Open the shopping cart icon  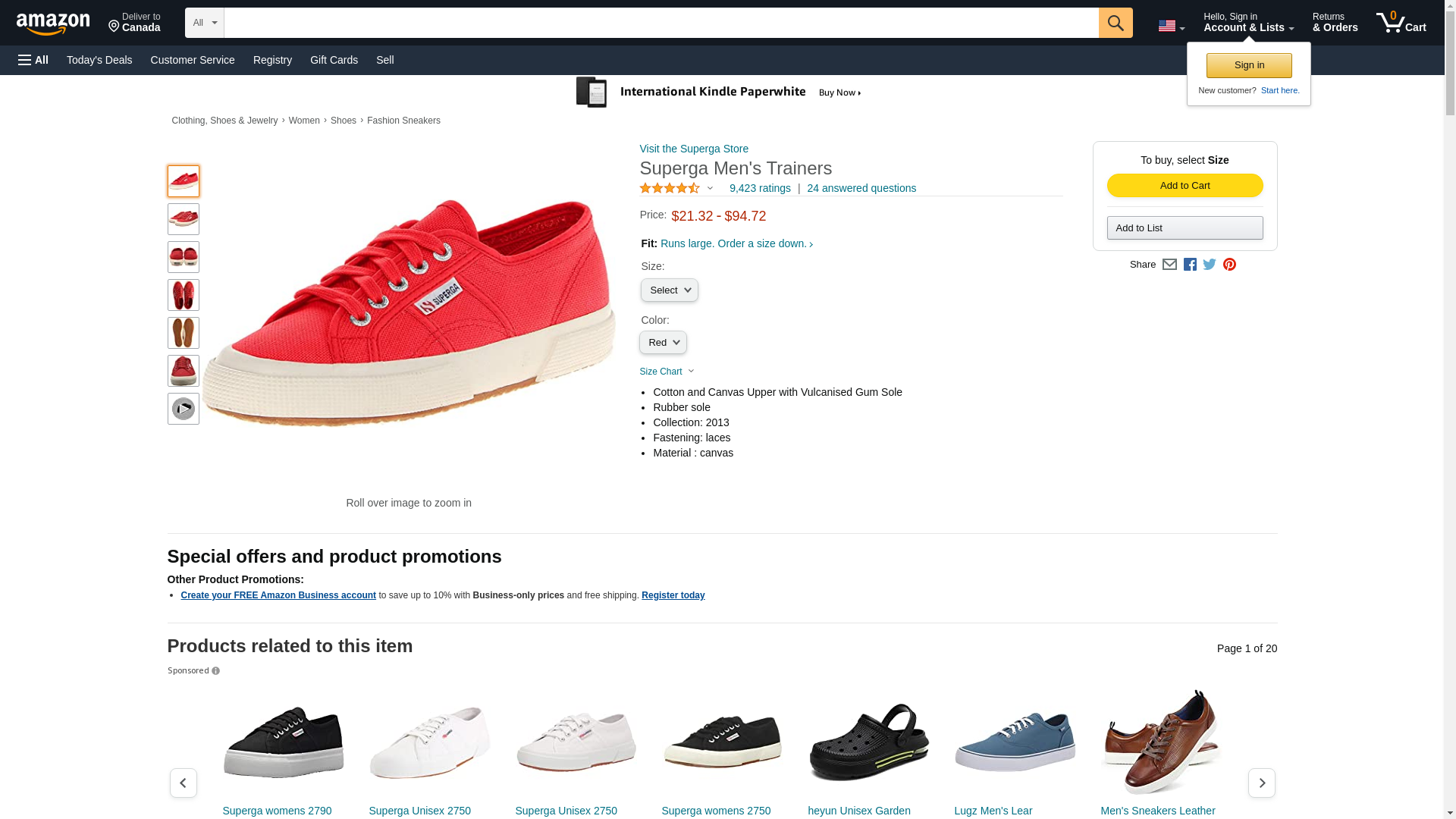(x=1401, y=23)
